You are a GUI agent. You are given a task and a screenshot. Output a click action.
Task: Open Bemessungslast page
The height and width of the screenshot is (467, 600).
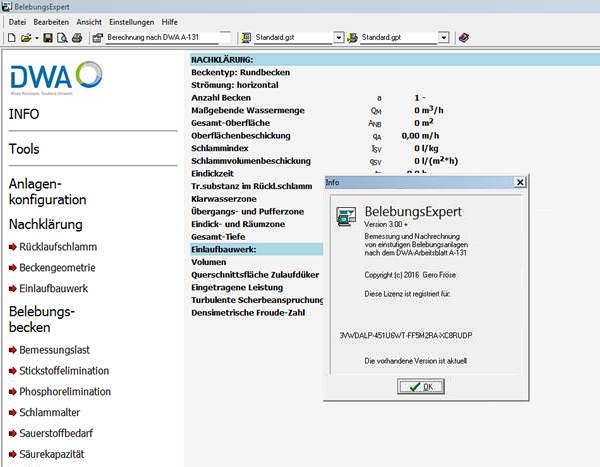(54, 350)
